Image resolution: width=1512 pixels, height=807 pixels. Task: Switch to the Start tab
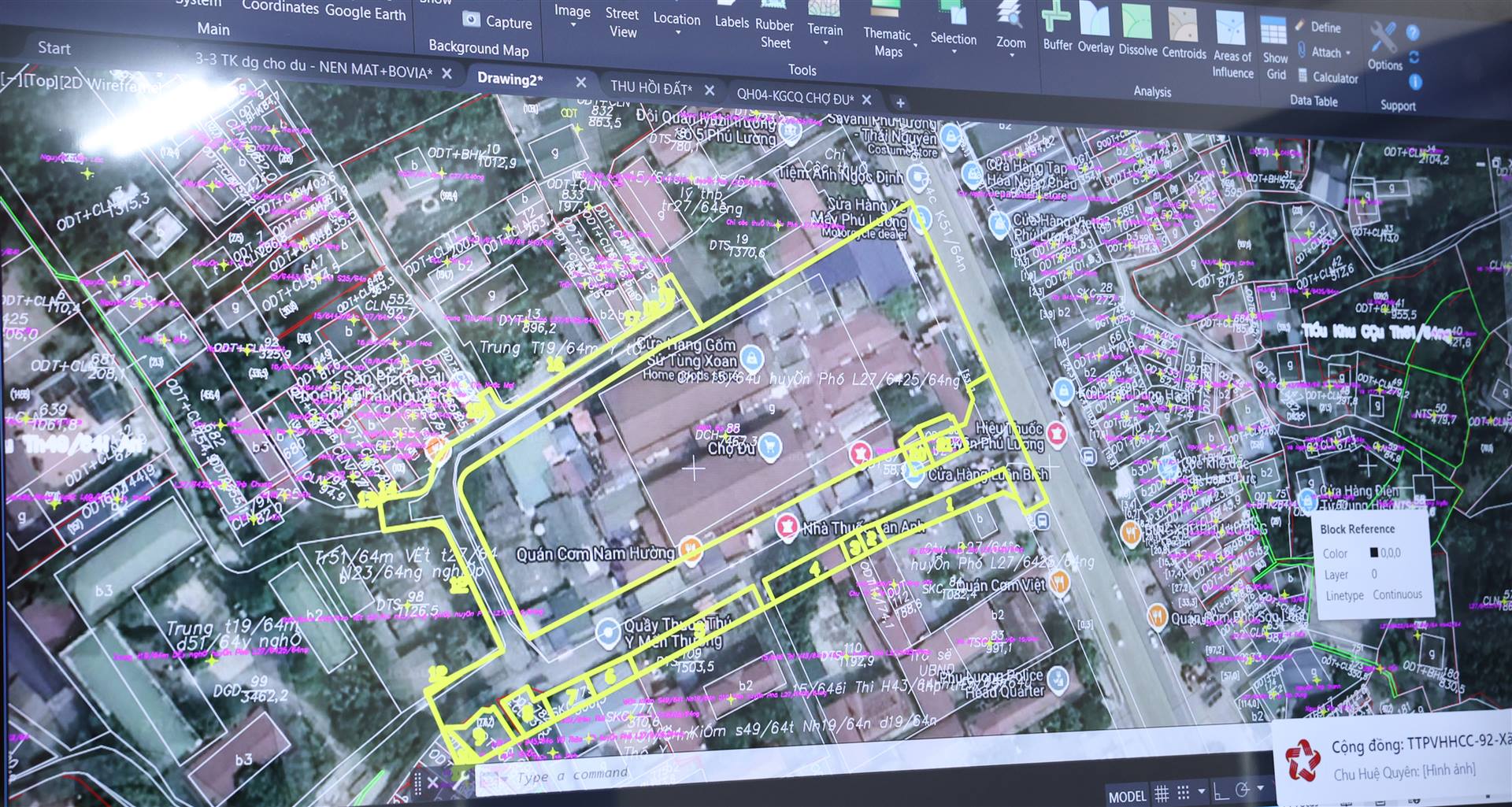pyautogui.click(x=54, y=48)
